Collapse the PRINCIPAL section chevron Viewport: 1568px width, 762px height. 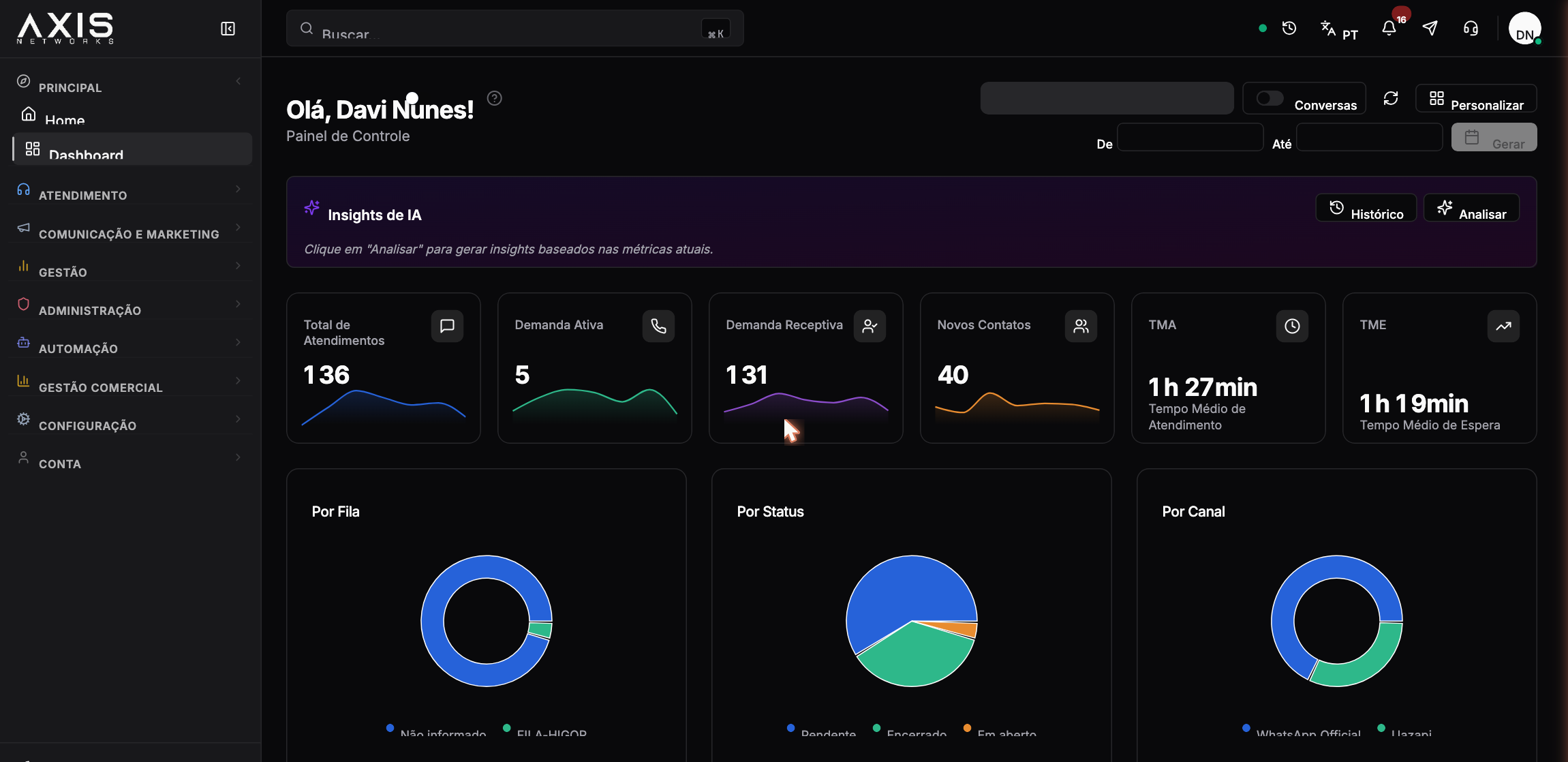pyautogui.click(x=238, y=81)
